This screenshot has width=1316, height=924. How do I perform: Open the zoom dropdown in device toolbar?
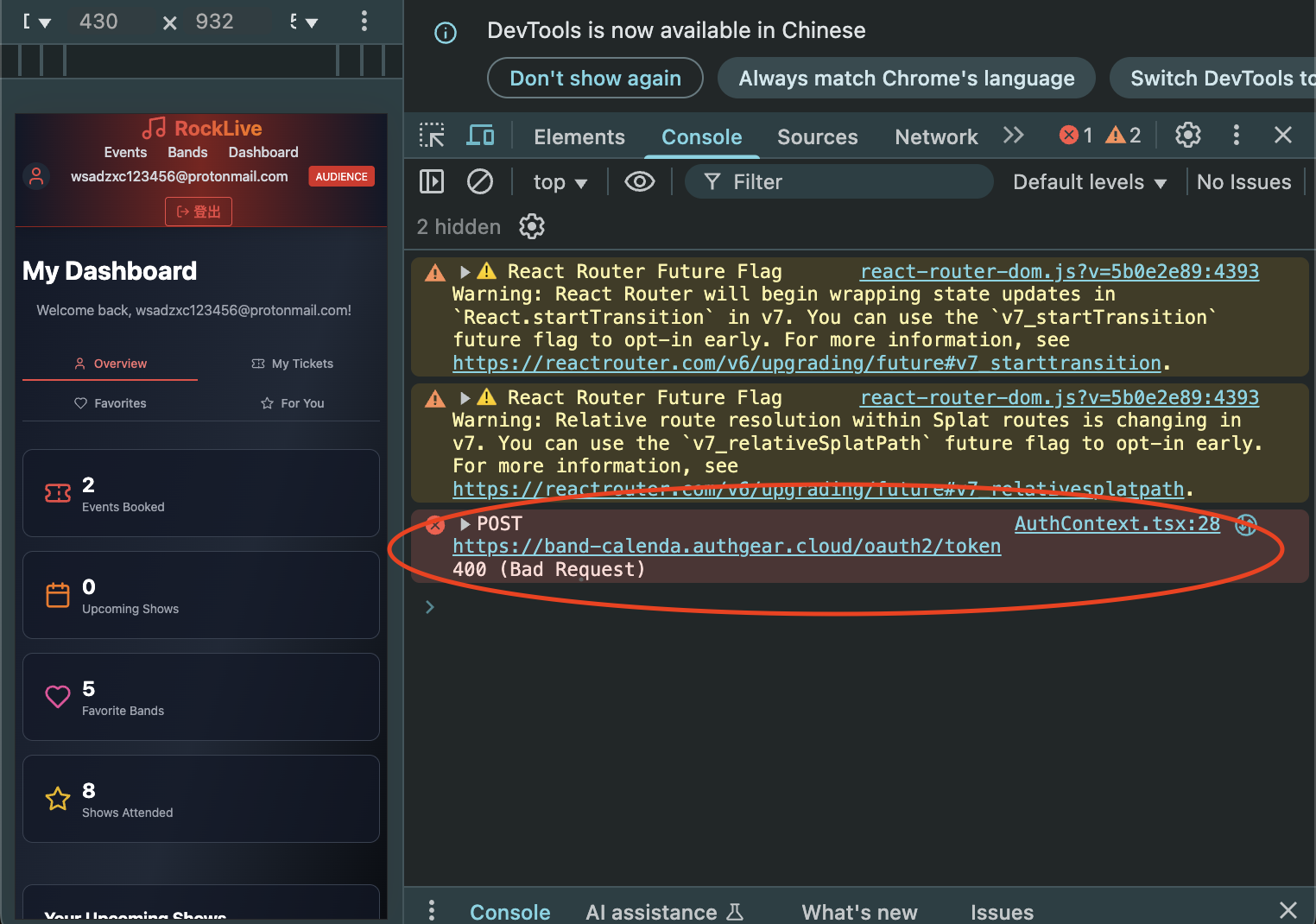click(x=304, y=22)
